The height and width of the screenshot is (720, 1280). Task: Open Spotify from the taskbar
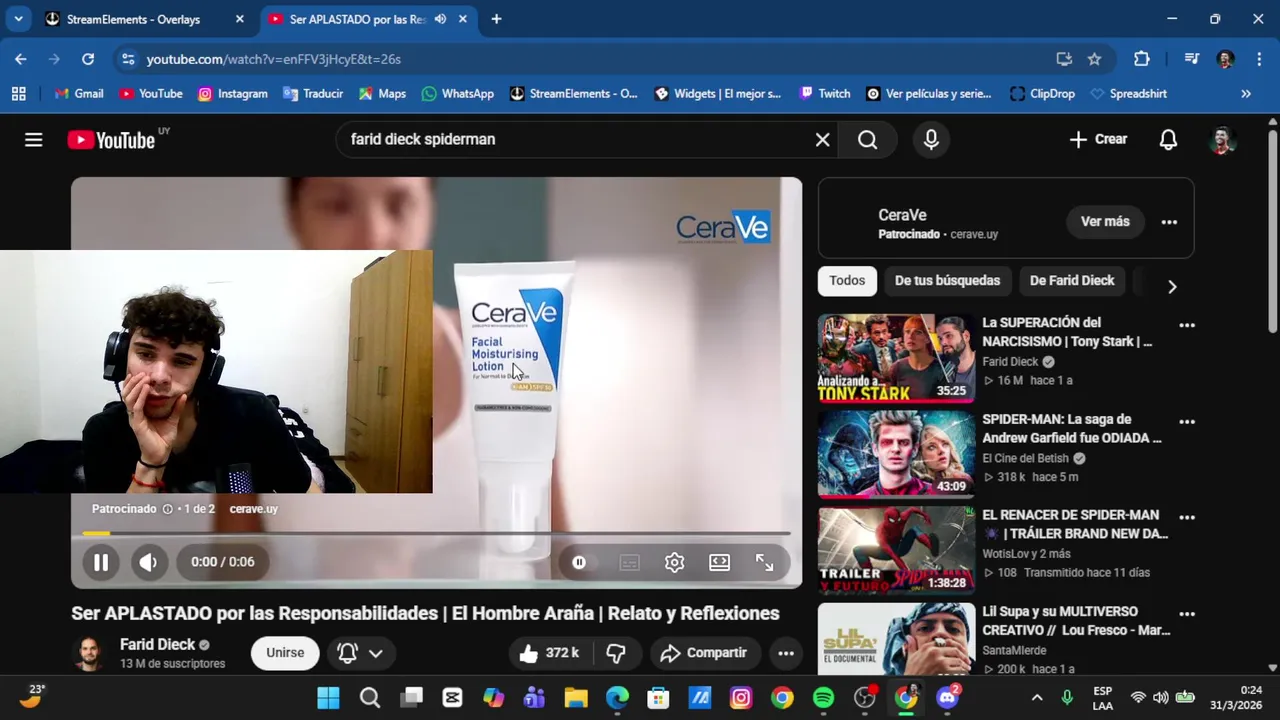[823, 697]
